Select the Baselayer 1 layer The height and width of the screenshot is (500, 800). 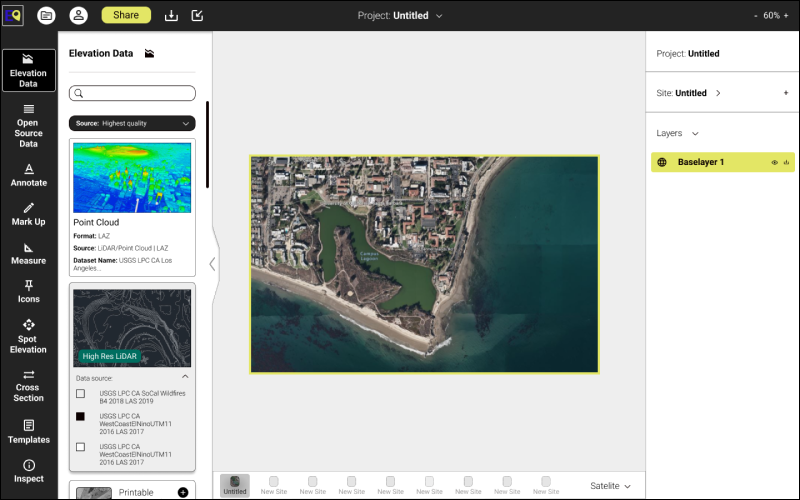pyautogui.click(x=723, y=162)
